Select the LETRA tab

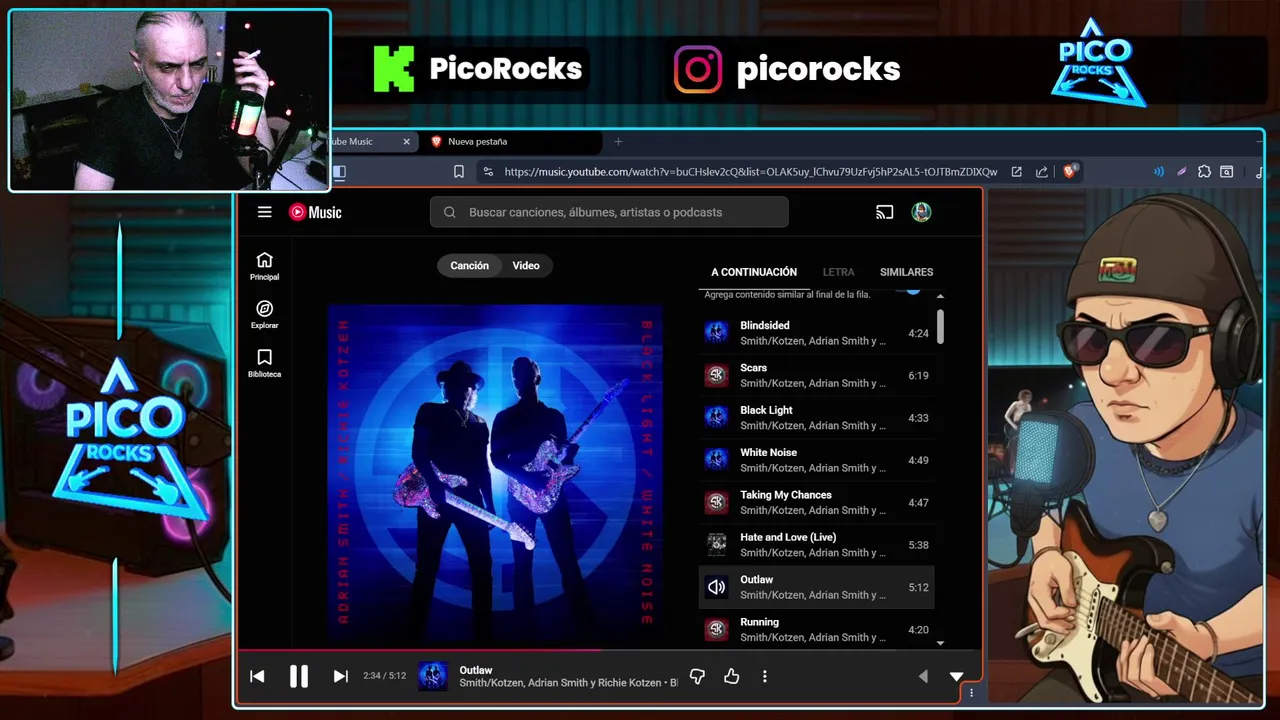(x=838, y=272)
